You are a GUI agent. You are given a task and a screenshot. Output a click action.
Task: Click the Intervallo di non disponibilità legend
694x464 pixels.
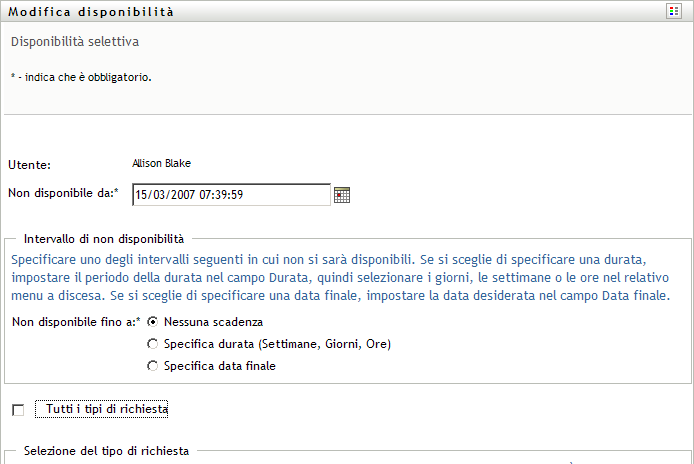pyautogui.click(x=104, y=239)
